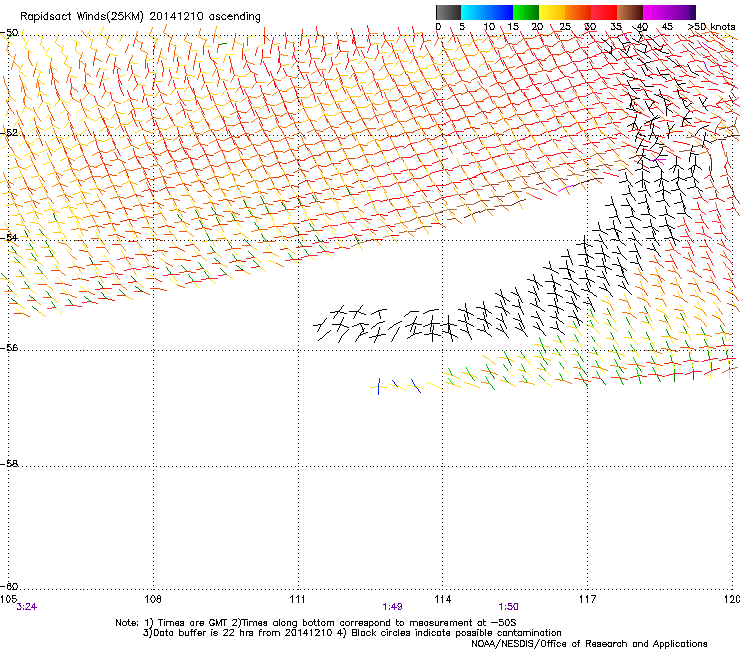Click the -52 latitude axis label
This screenshot has height=650, width=740.
[x=10, y=133]
